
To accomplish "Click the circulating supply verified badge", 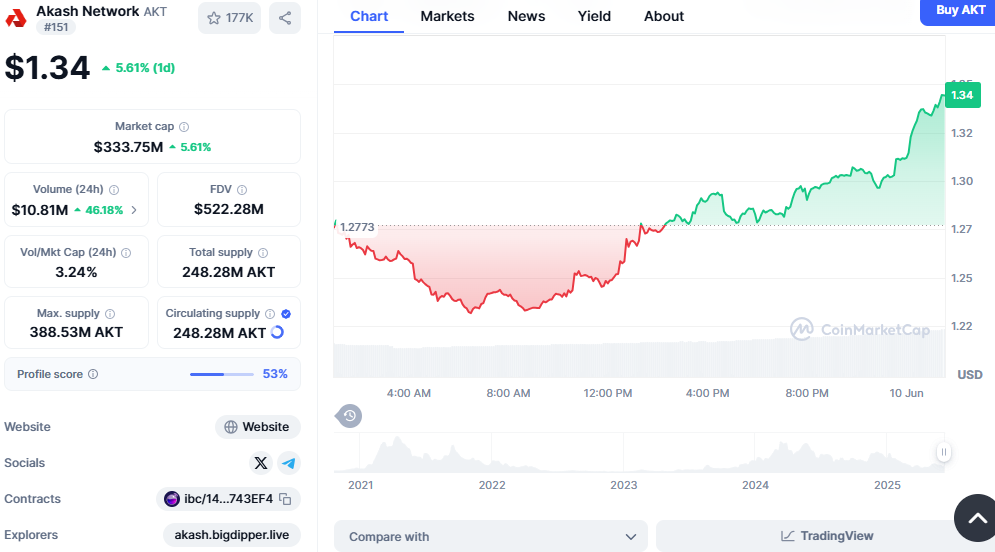I will point(286,313).
